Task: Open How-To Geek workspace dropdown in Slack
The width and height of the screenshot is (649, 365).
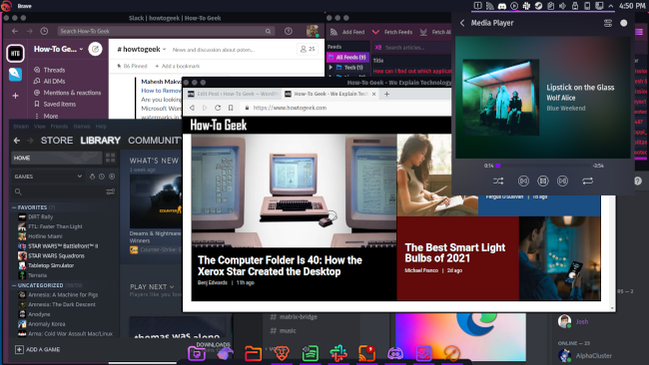Action: [58, 49]
